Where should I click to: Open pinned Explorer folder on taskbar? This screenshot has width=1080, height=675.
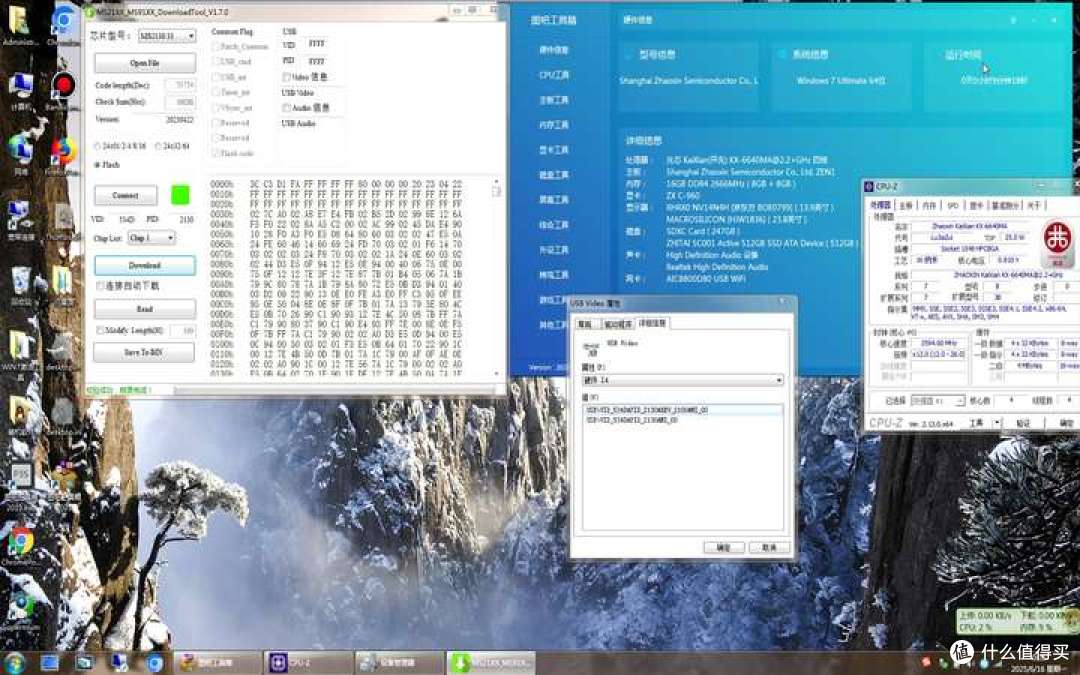point(84,663)
